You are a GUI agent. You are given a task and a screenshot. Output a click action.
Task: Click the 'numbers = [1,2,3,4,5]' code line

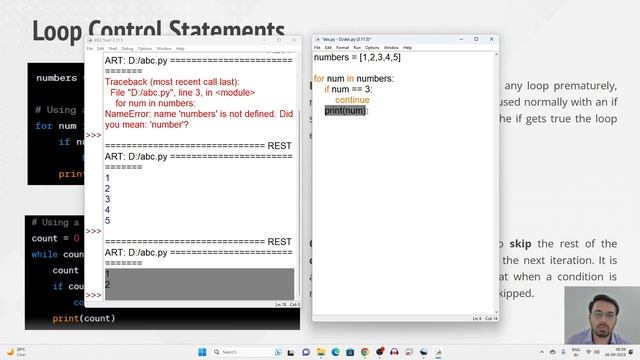(357, 58)
